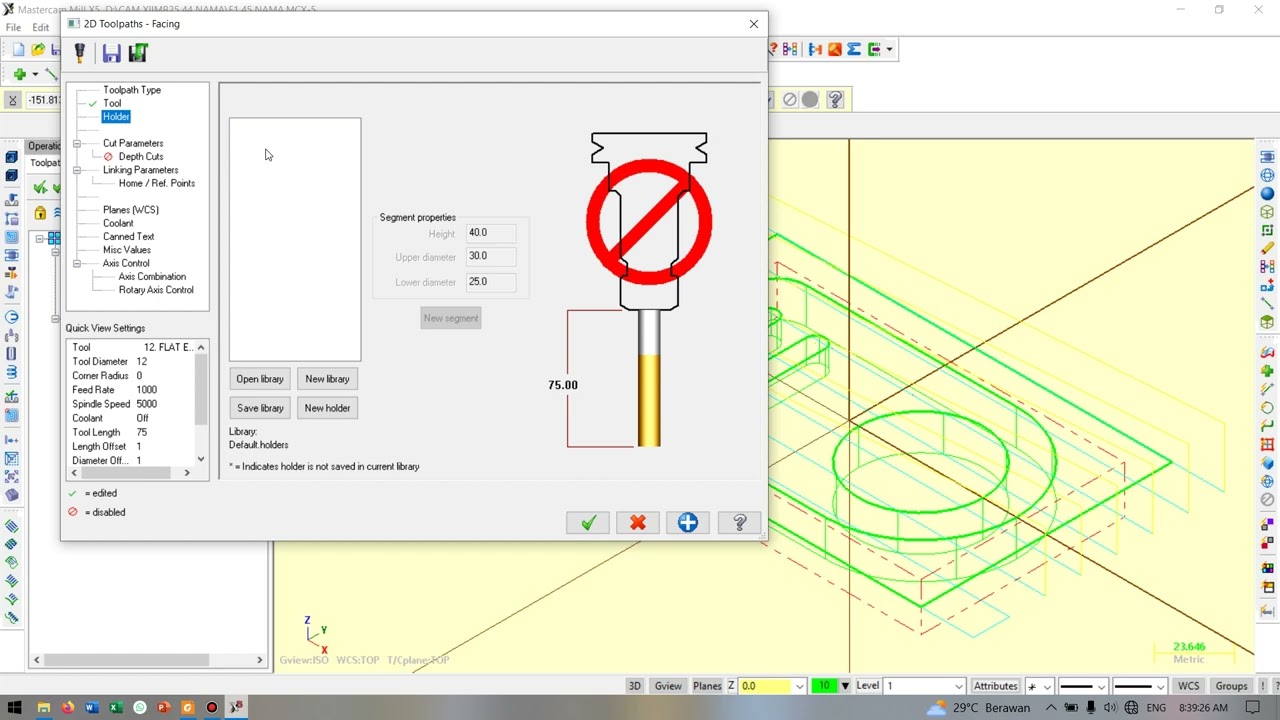Viewport: 1280px width, 720px height.
Task: Click the New library button
Action: click(x=327, y=379)
